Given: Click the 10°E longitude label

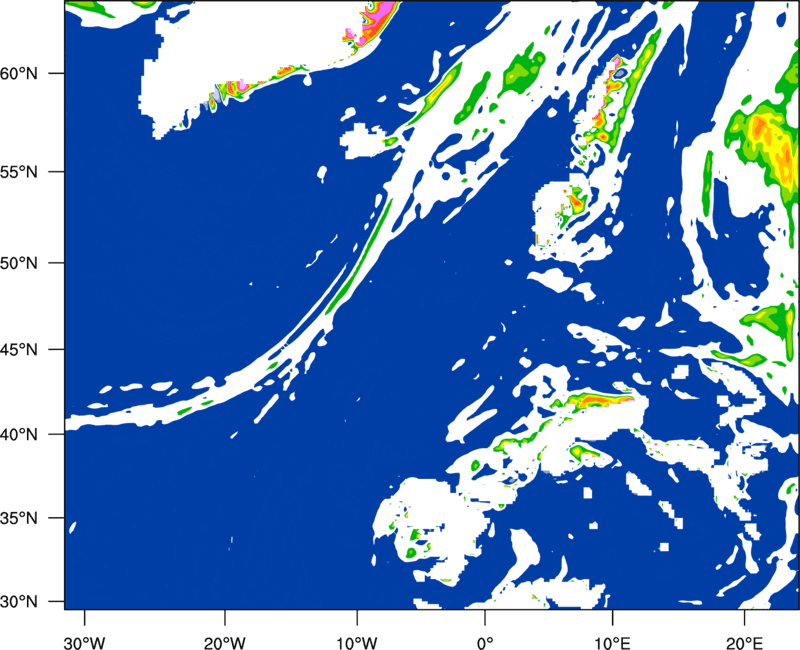Looking at the screenshot, I should tap(613, 642).
